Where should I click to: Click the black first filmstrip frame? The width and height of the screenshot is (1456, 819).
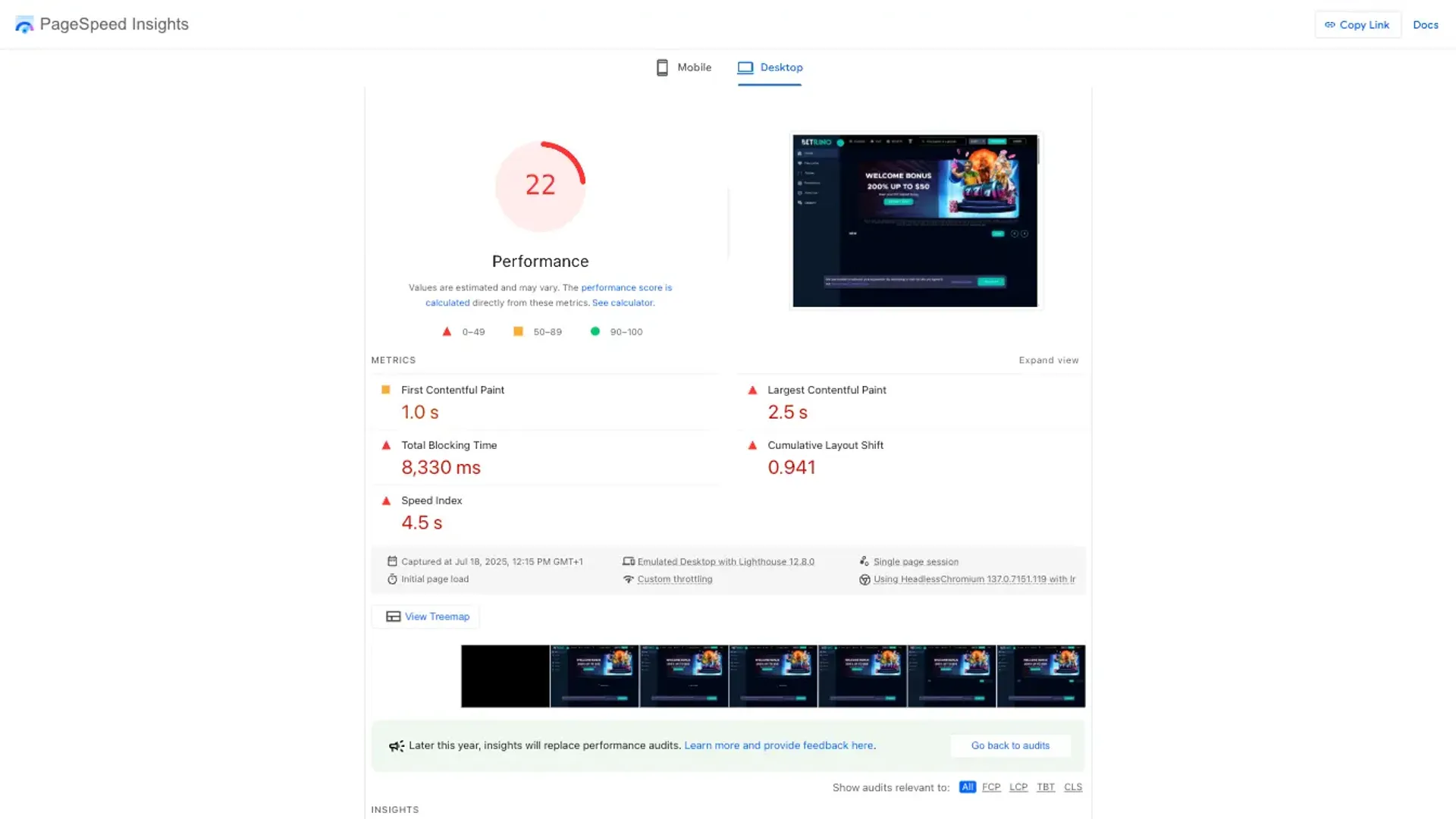505,676
